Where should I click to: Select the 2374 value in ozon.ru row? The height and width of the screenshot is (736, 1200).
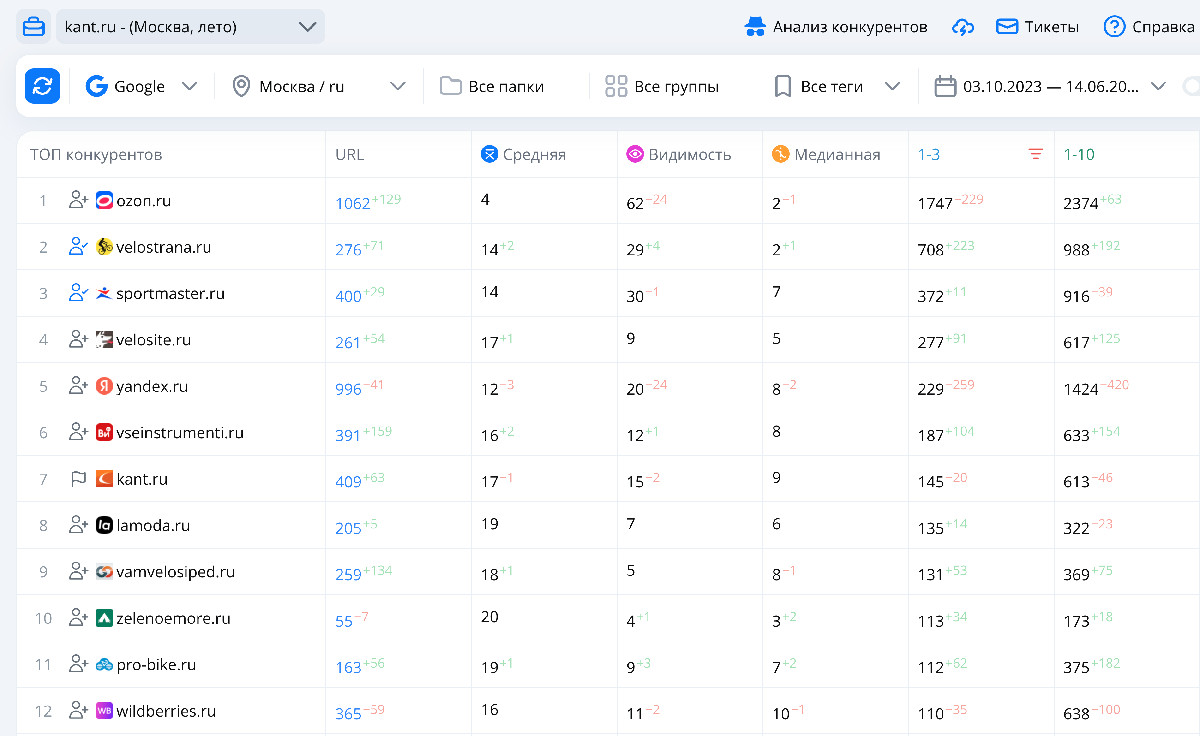[x=1082, y=204]
